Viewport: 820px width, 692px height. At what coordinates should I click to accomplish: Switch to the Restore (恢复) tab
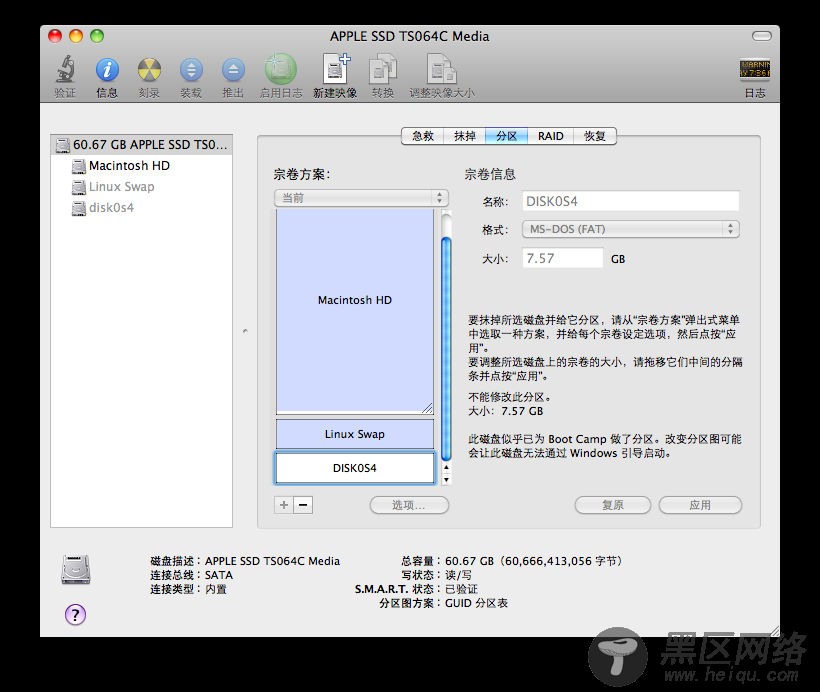pos(595,136)
